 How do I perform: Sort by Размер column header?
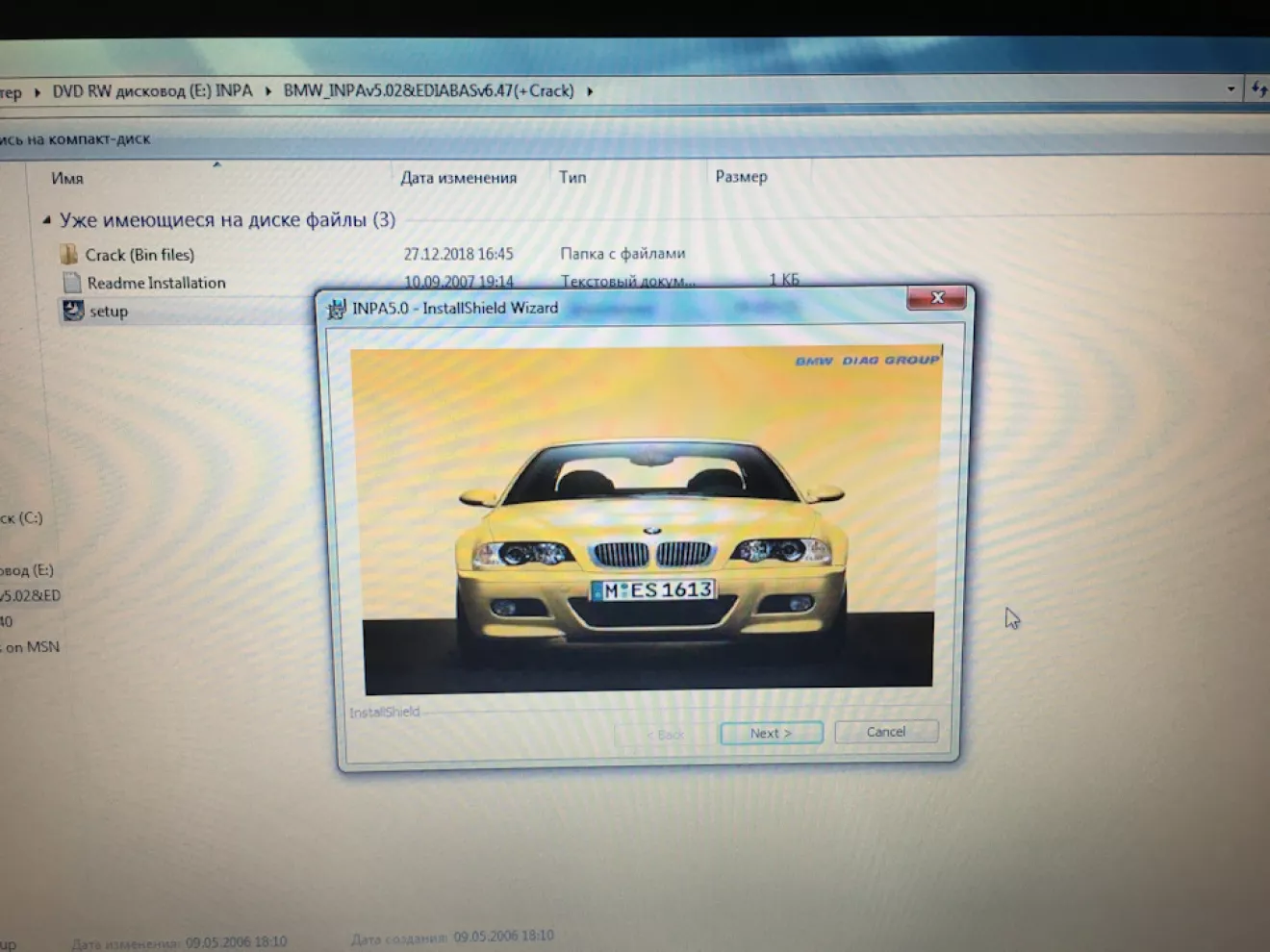pyautogui.click(x=741, y=176)
